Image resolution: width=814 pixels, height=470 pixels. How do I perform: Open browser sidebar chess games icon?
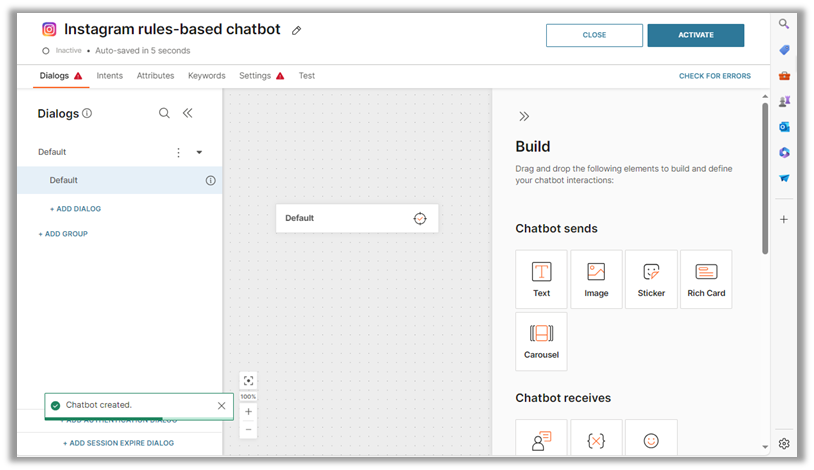pyautogui.click(x=784, y=101)
